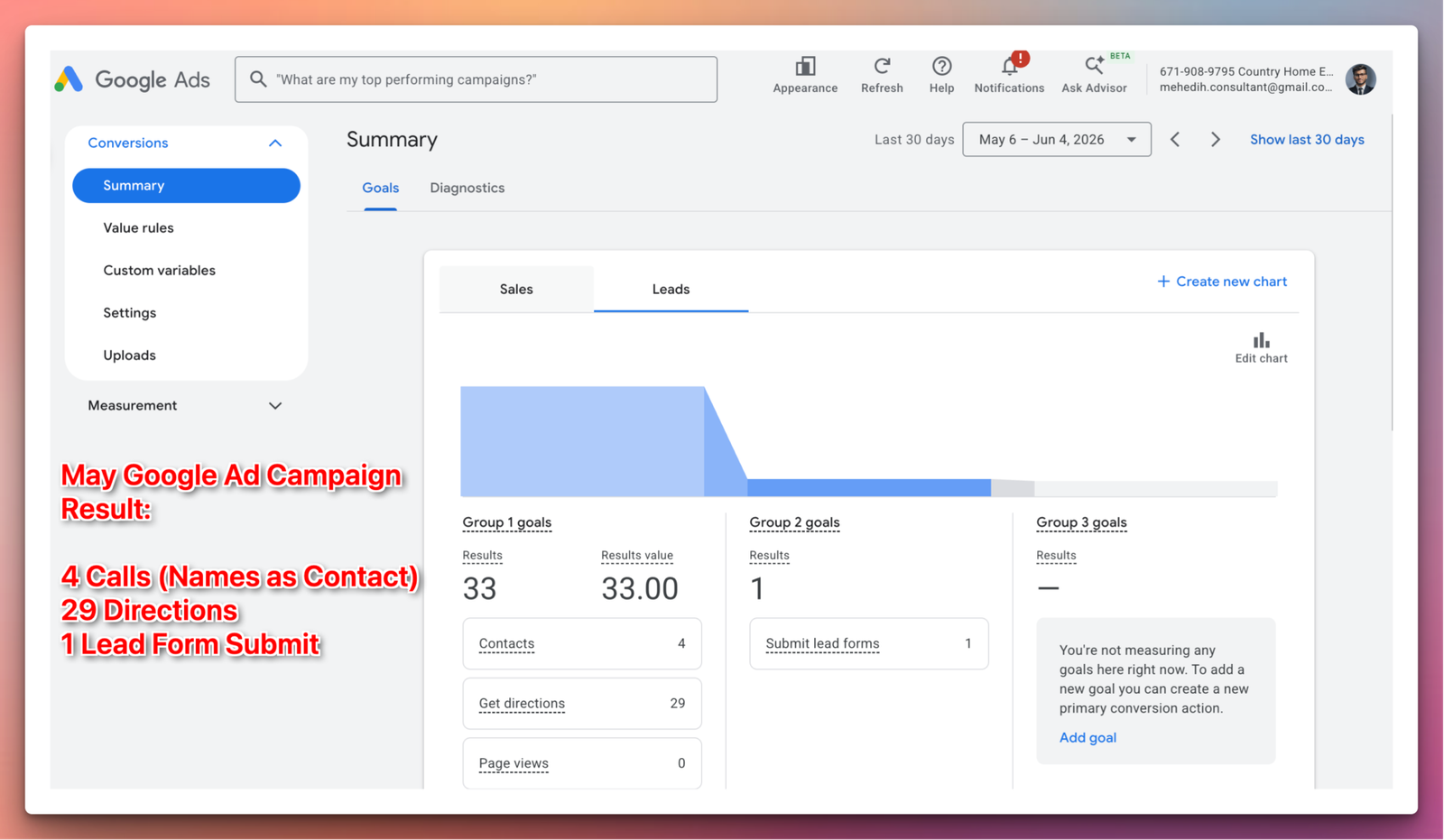
Task: Go to next date range arrow
Action: pyautogui.click(x=1216, y=140)
